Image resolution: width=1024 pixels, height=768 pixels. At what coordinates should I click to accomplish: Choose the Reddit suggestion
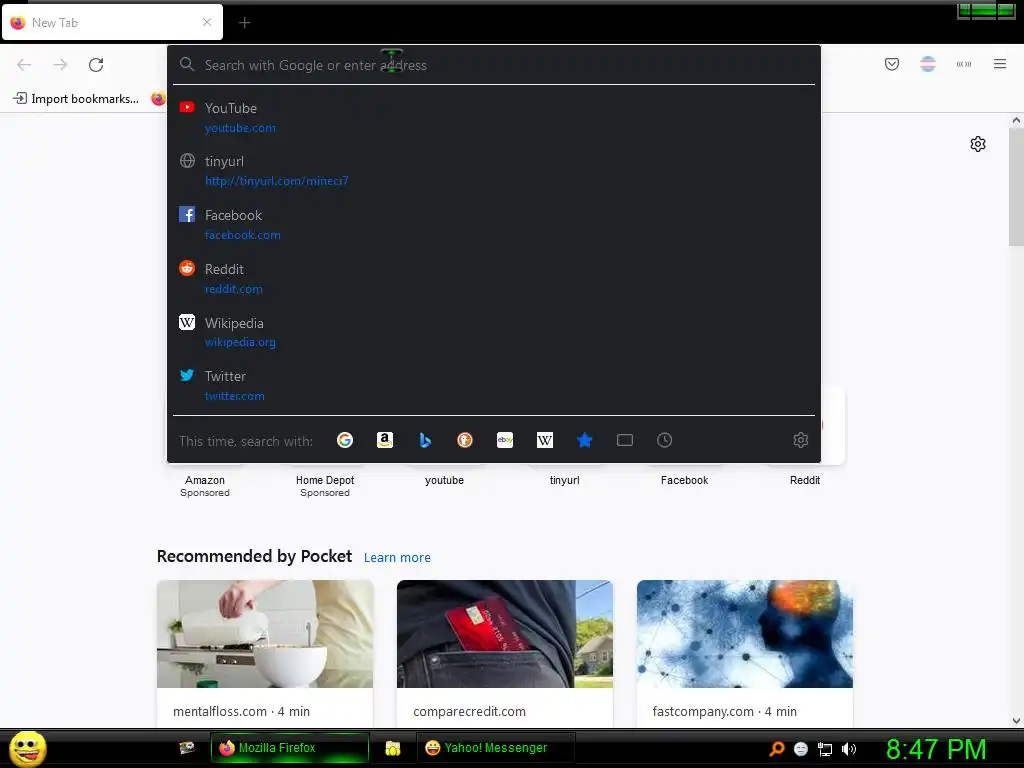tap(494, 279)
